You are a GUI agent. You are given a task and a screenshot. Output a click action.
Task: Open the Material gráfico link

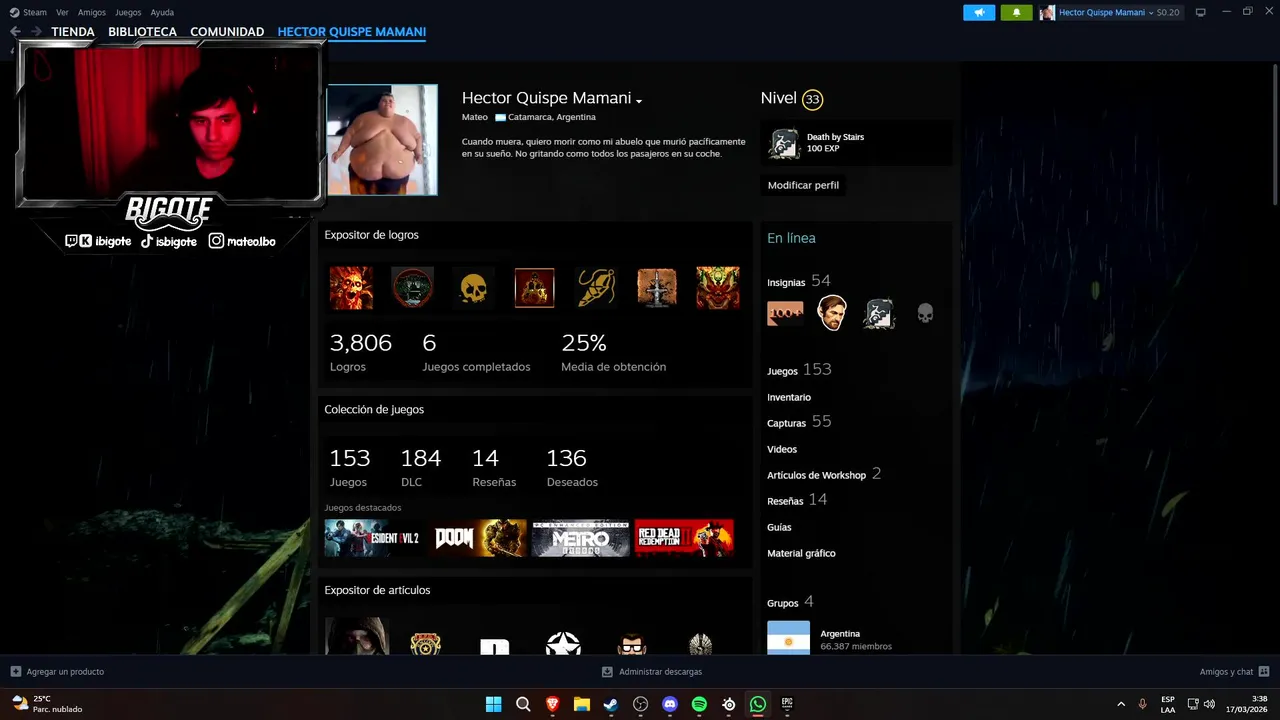801,553
